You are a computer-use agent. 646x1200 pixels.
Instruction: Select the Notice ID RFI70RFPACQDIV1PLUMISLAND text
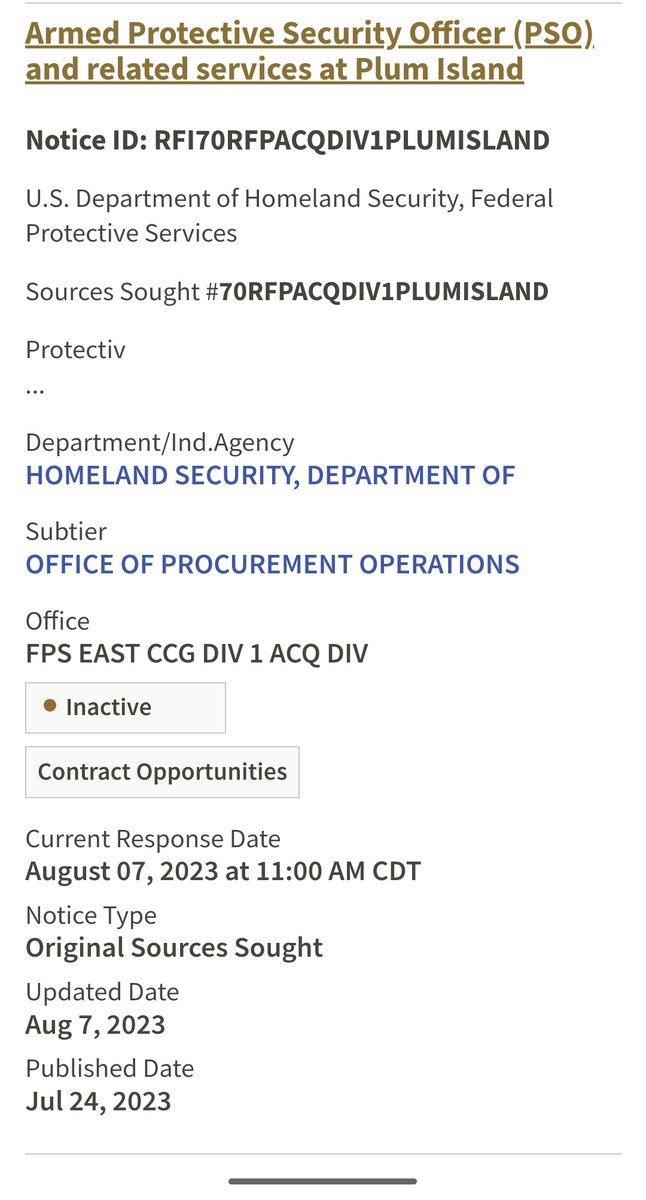click(287, 140)
